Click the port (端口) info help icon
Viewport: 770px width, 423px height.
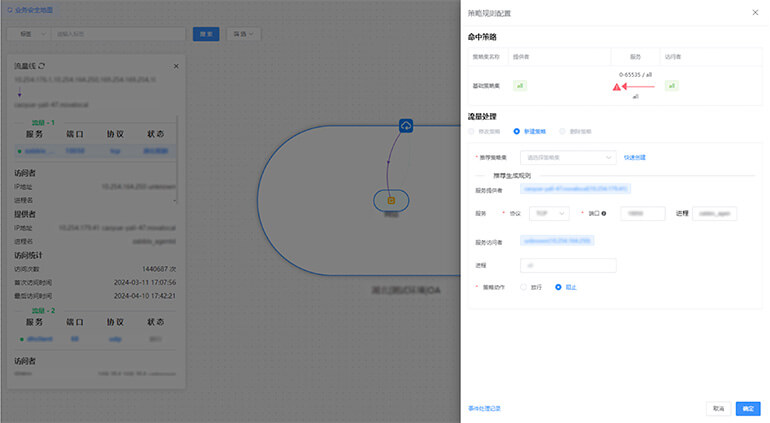pos(604,213)
